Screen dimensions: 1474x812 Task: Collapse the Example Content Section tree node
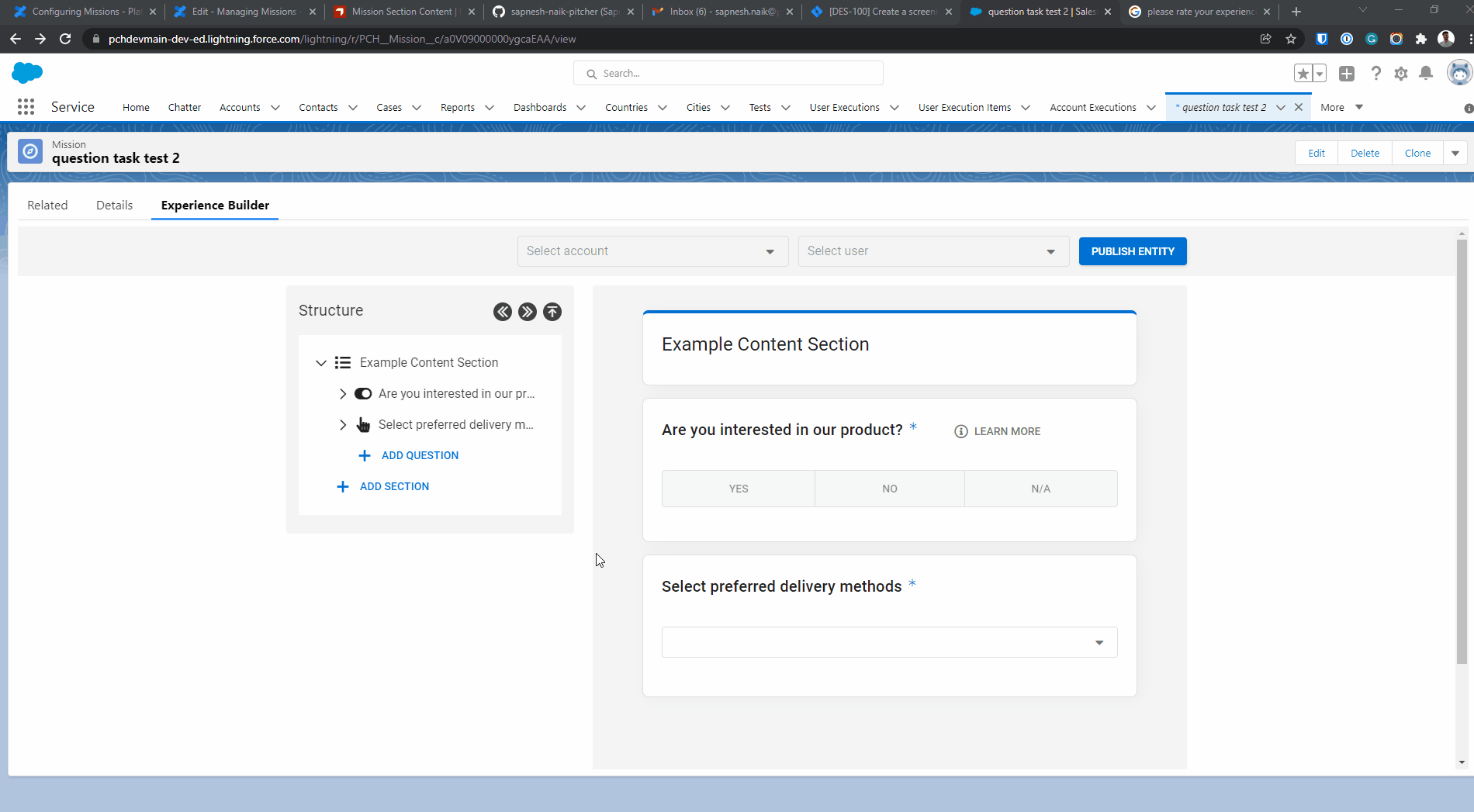coord(321,363)
